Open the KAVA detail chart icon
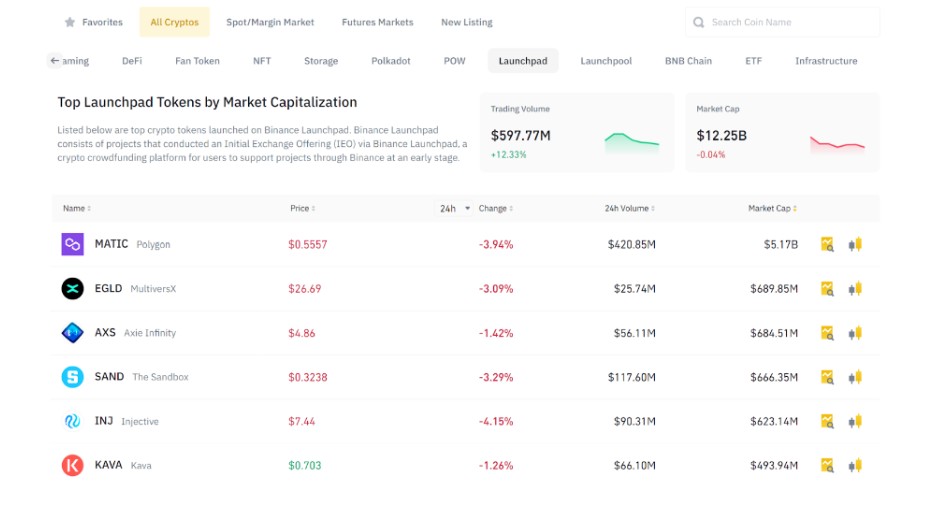Image resolution: width=933 pixels, height=506 pixels. 827,465
